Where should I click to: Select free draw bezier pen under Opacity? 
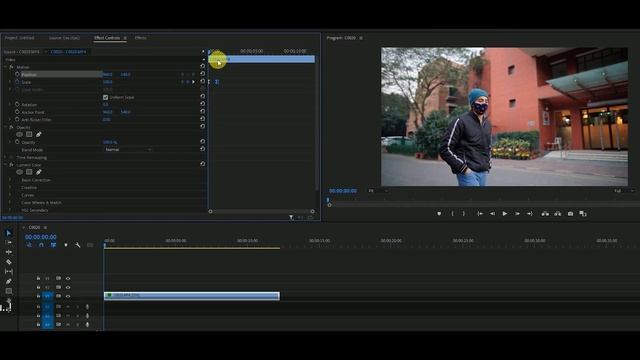tap(39, 134)
